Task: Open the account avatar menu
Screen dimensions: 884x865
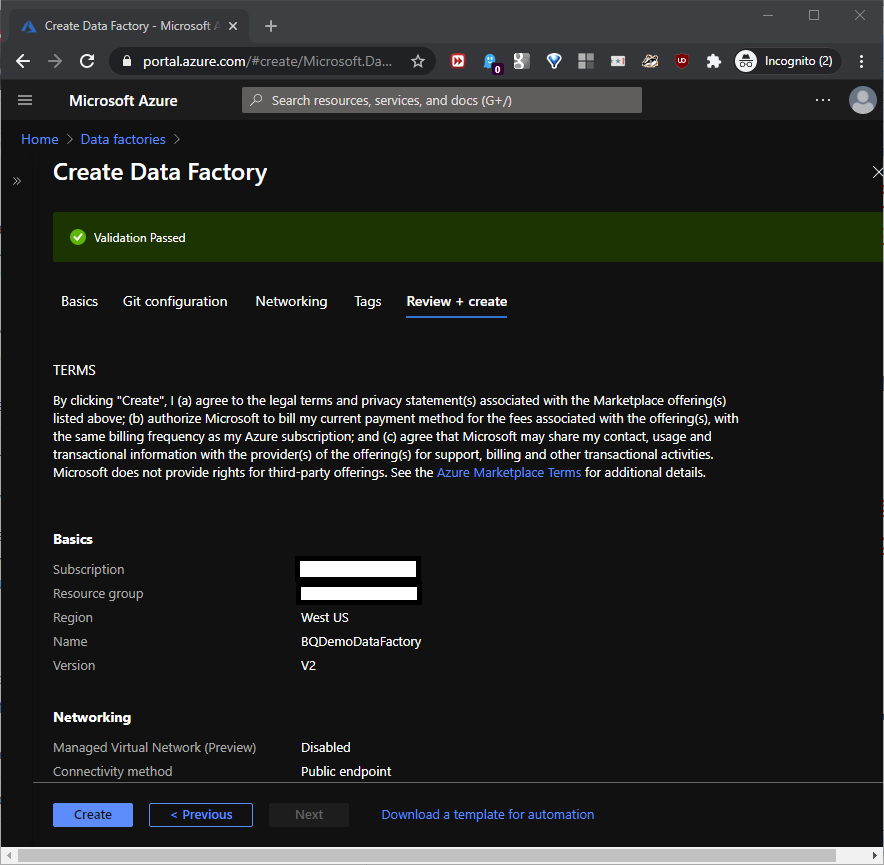Action: [x=863, y=100]
